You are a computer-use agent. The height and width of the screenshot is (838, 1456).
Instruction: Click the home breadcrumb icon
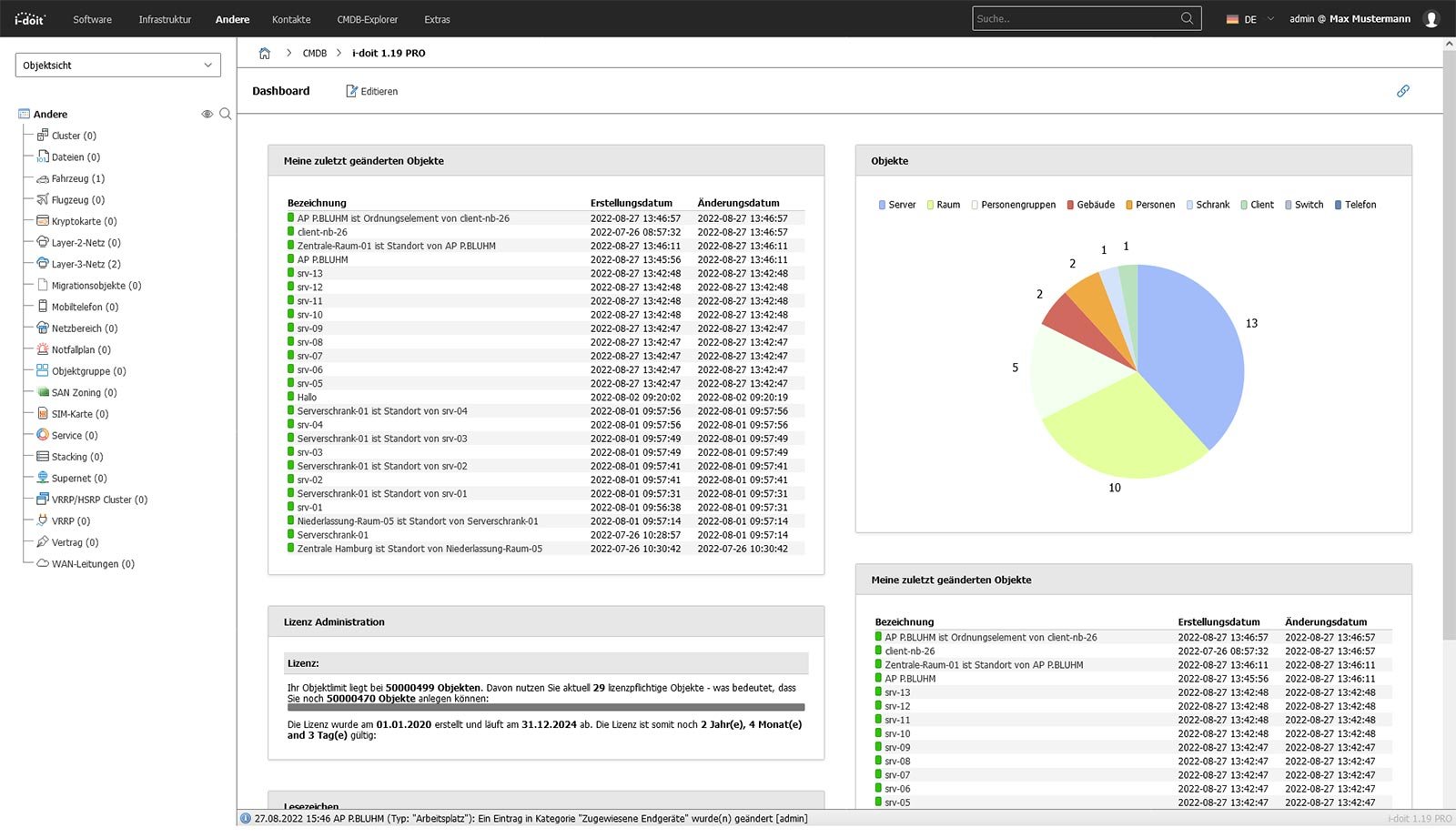265,54
